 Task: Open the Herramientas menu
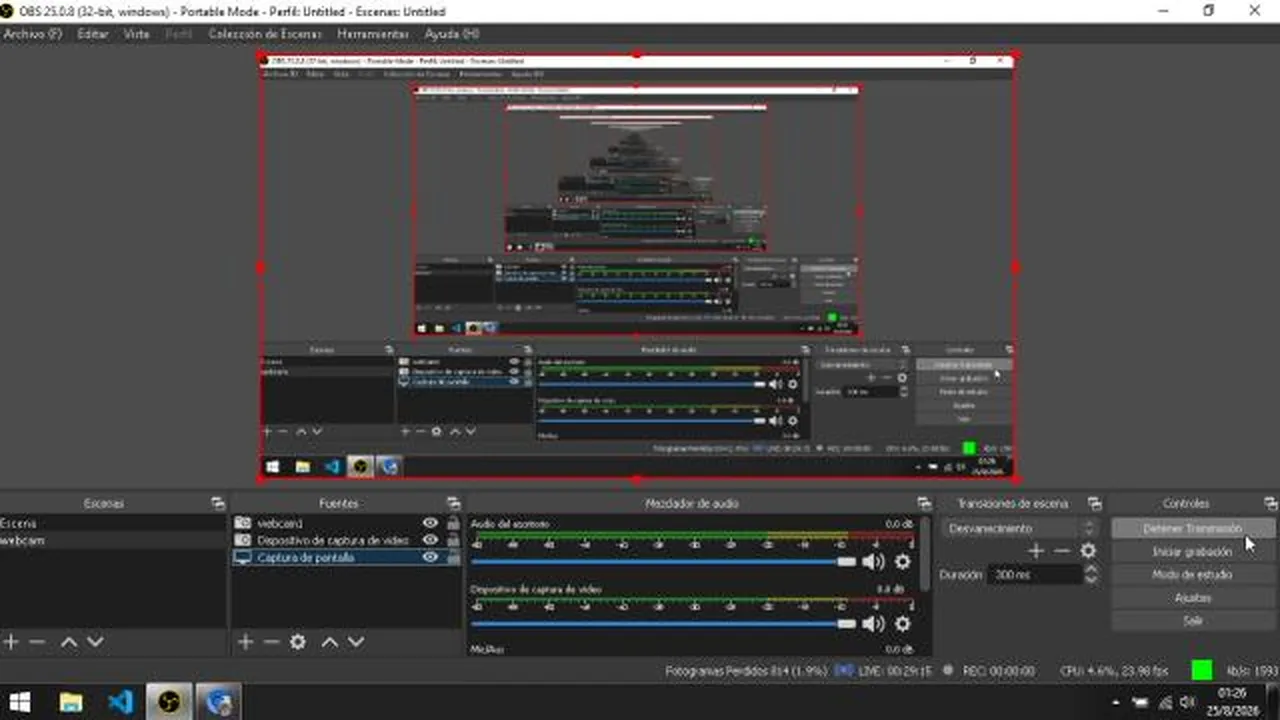pyautogui.click(x=373, y=34)
